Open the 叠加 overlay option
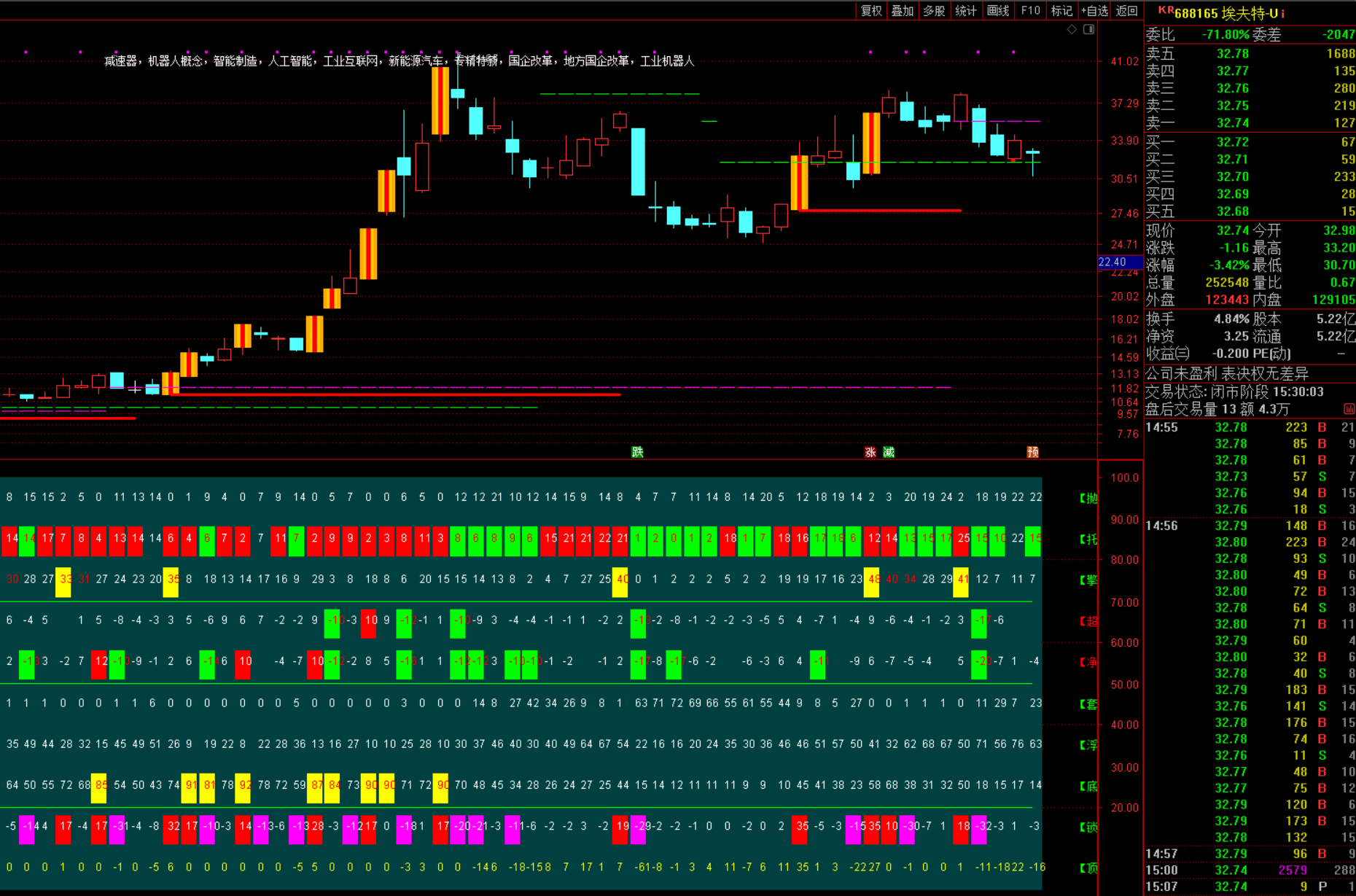1356x896 pixels. [902, 11]
